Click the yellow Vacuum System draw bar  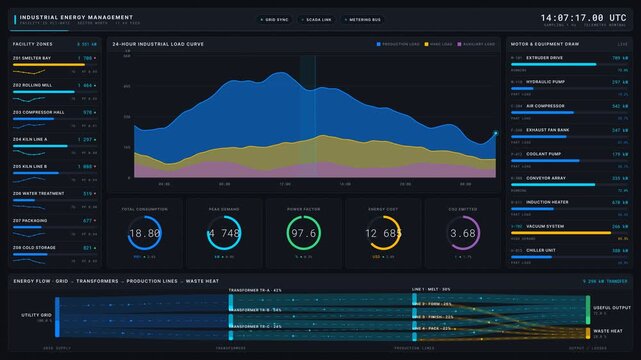[x=561, y=233]
